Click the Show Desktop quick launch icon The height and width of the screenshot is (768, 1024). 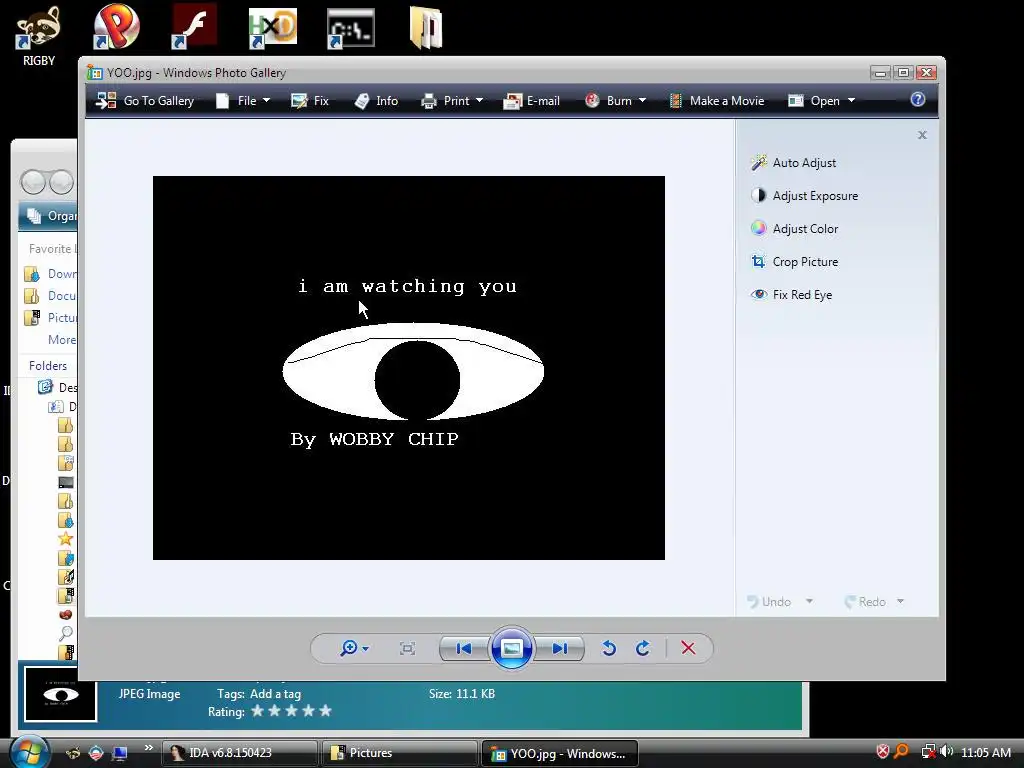[120, 753]
